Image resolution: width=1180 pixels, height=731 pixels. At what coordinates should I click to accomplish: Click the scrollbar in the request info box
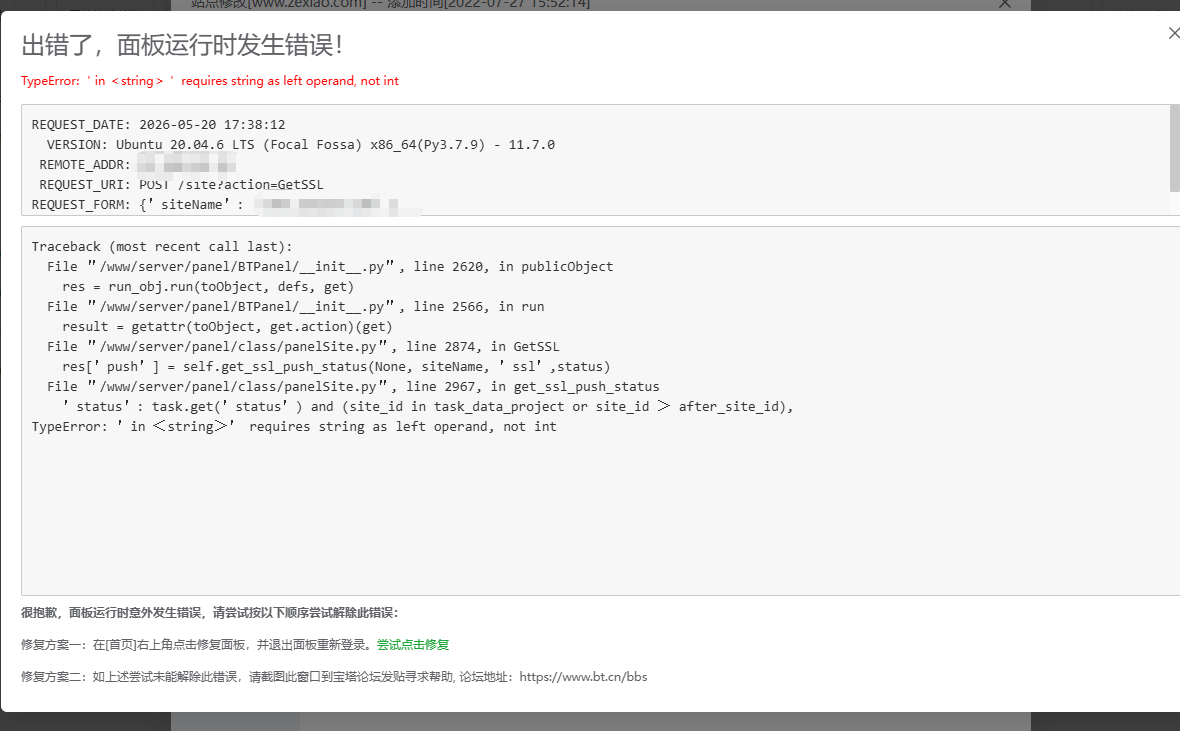coord(1175,148)
